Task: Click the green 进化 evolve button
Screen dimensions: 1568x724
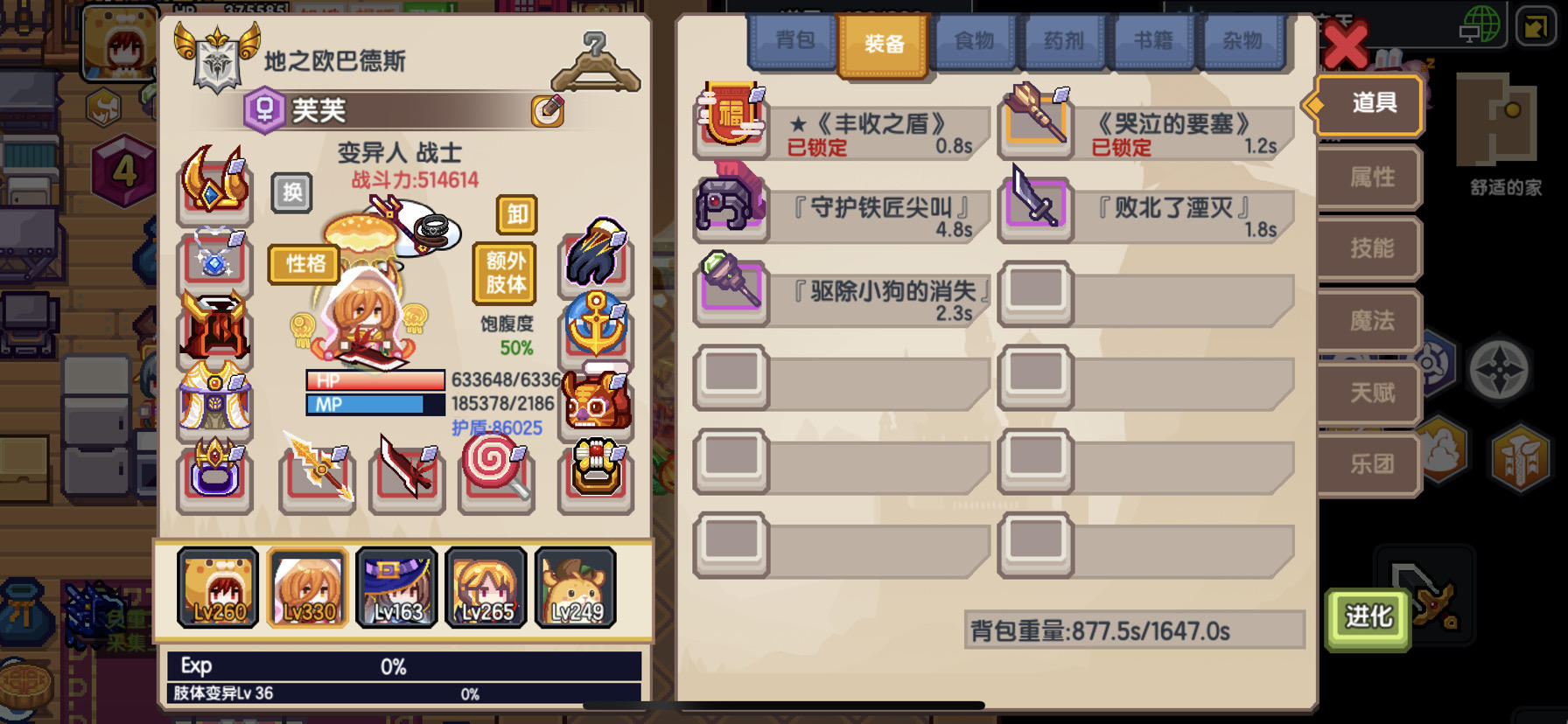Action: (1368, 618)
